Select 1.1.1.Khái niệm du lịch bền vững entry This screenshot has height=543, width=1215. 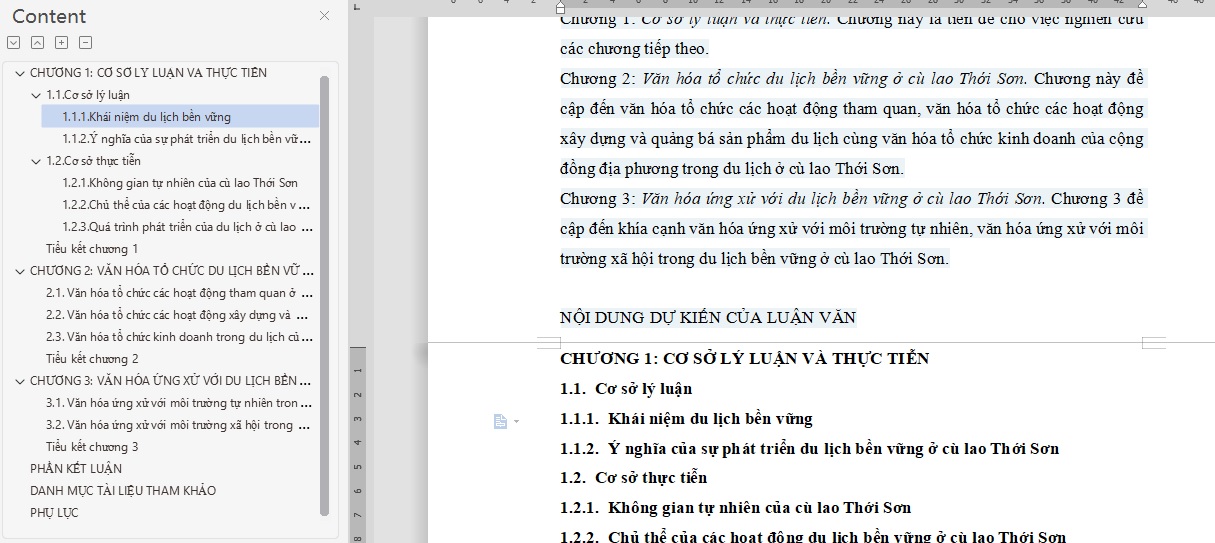(x=180, y=117)
